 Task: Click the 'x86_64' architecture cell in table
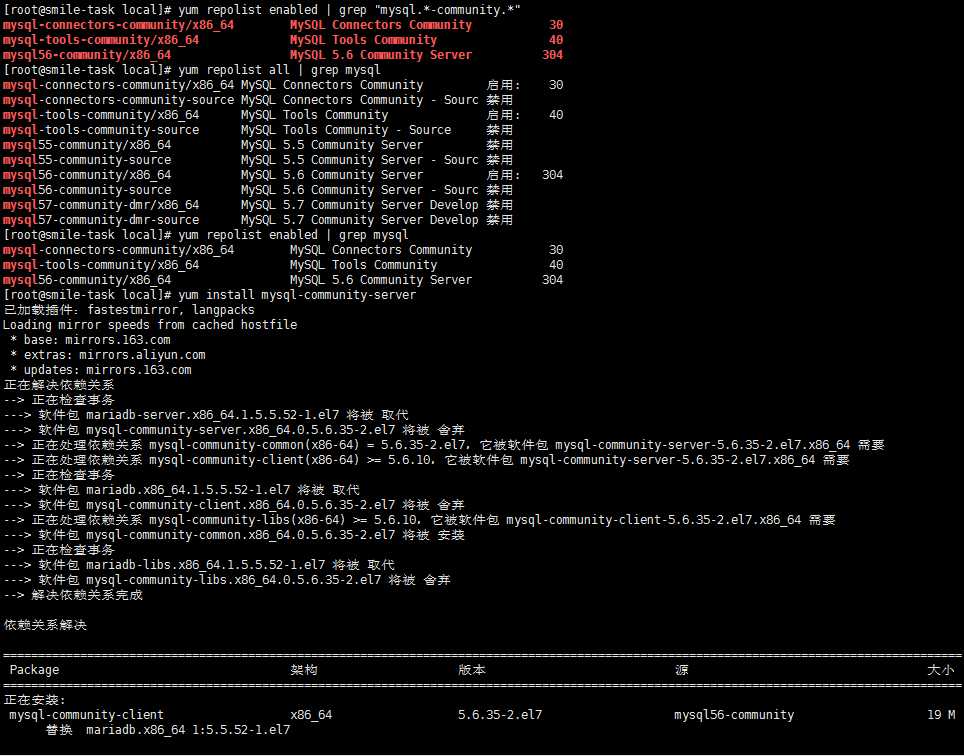point(311,715)
